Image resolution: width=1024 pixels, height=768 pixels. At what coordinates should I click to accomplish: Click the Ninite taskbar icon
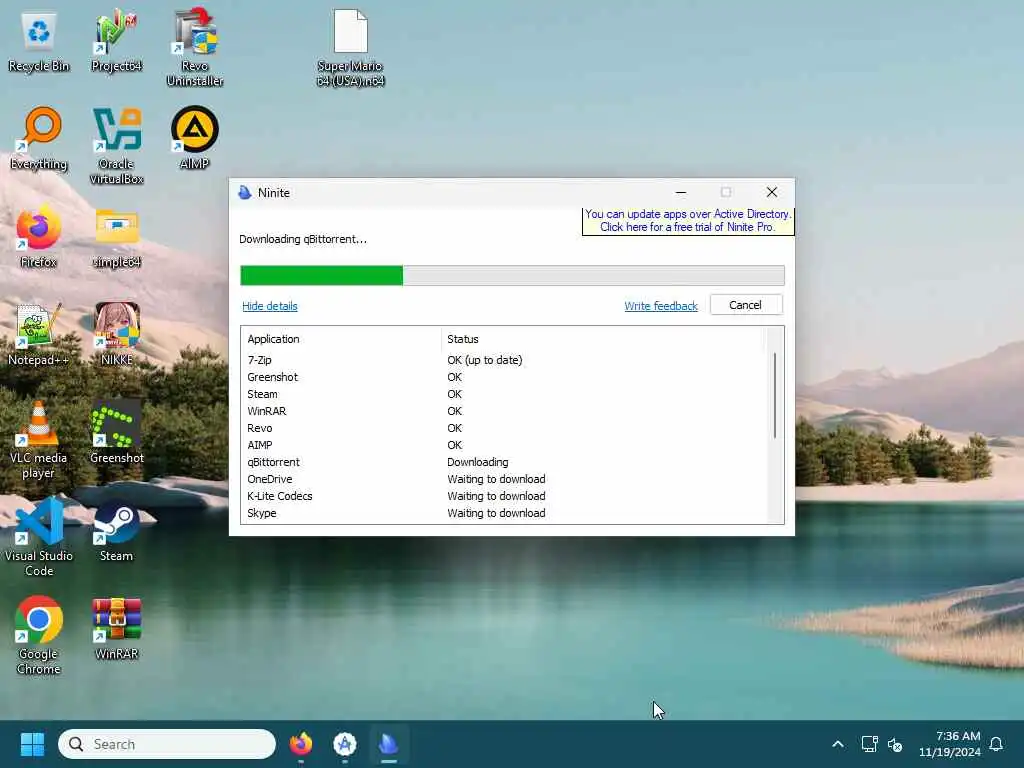[388, 744]
